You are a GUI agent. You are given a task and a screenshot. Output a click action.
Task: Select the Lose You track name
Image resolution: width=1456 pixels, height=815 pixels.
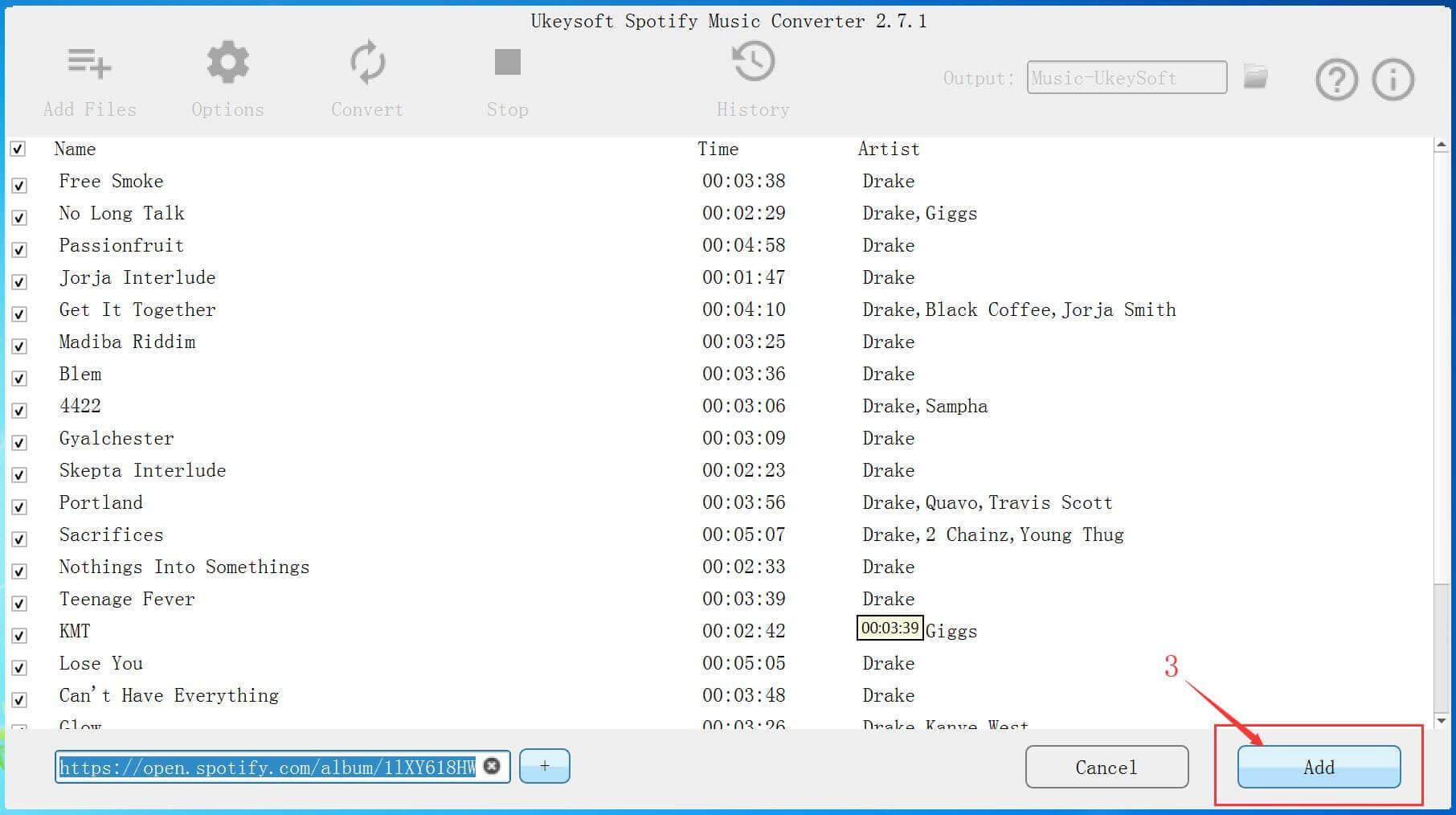point(100,663)
